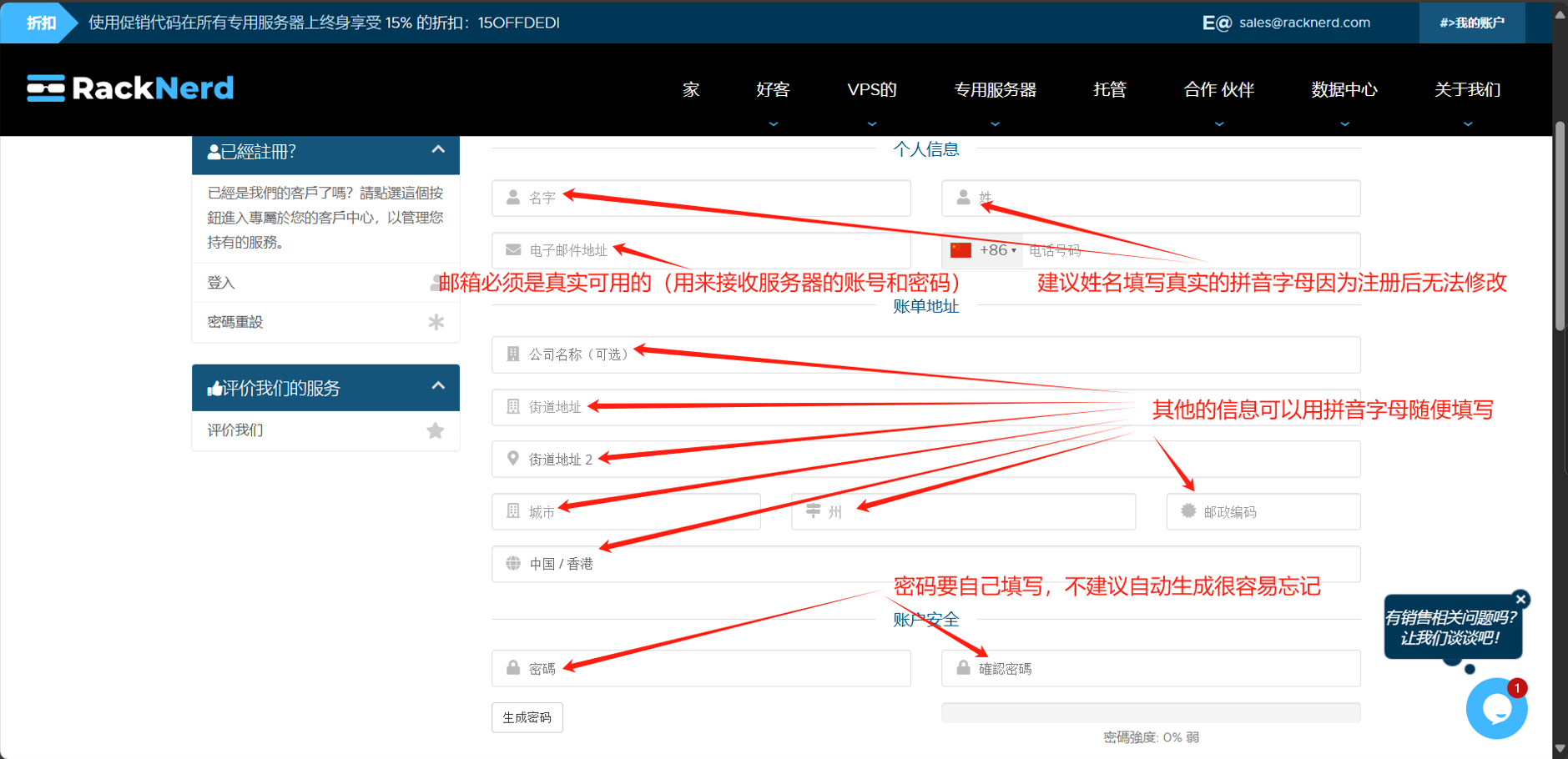
Task: Close the sales chat popup
Action: 1520,599
